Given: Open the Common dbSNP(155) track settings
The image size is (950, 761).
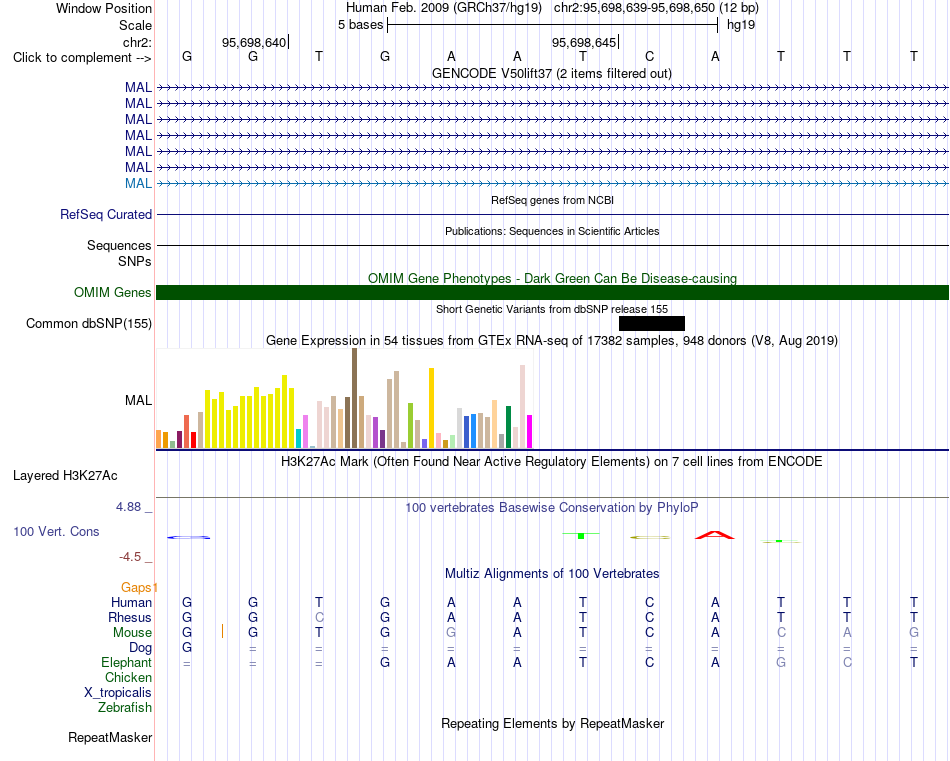Looking at the screenshot, I should pyautogui.click(x=89, y=324).
